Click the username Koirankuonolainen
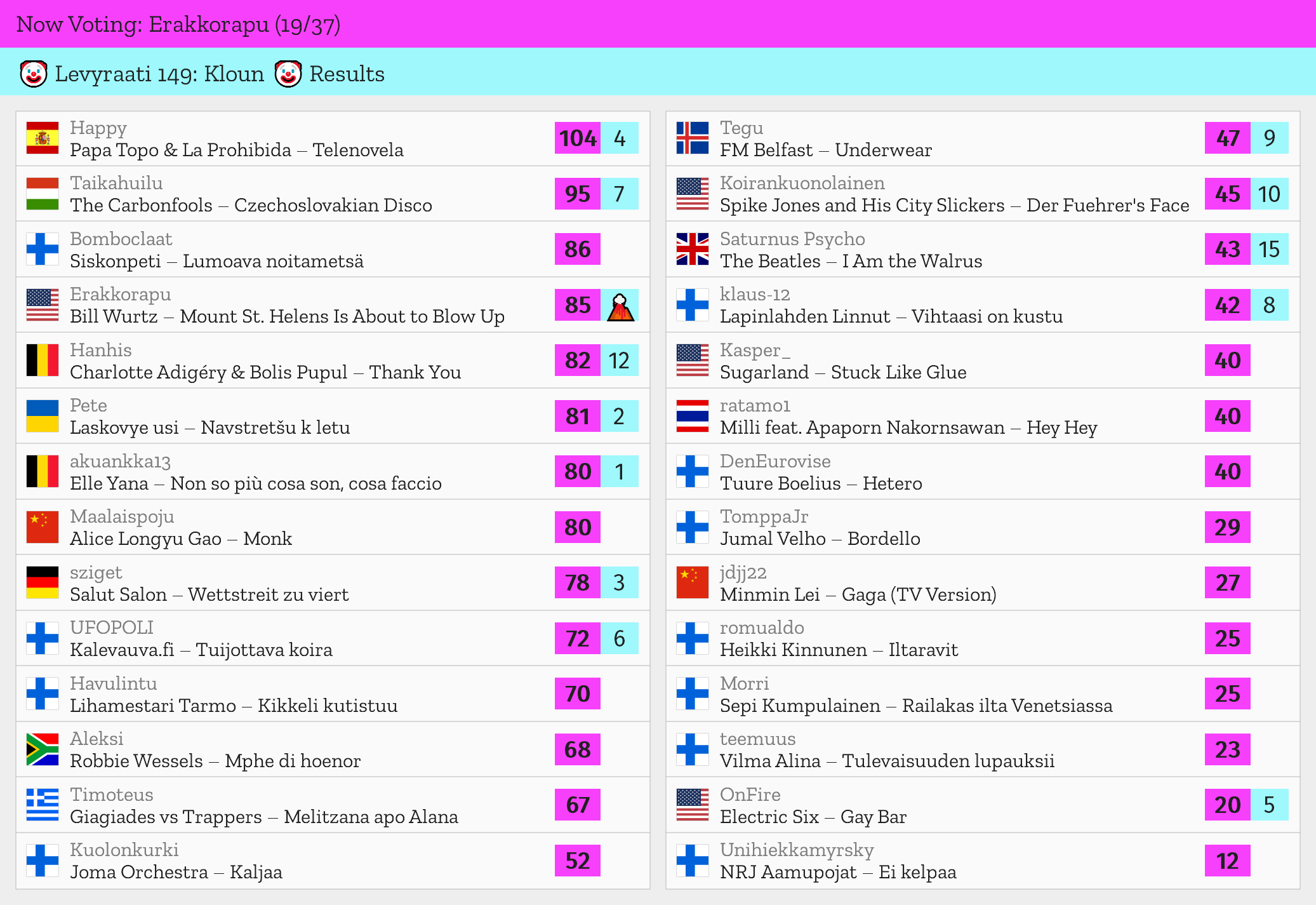 tap(802, 183)
